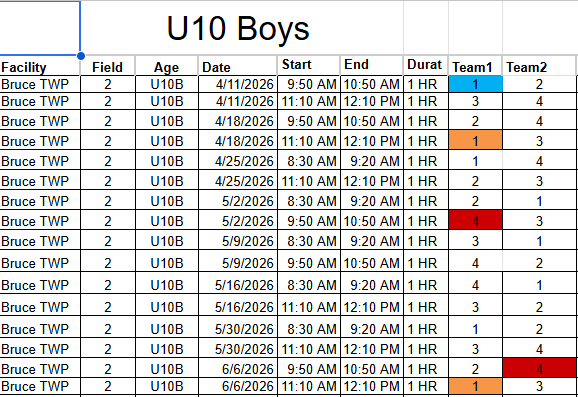This screenshot has height=397, width=578.
Task: Select the Team1 header cell
Action: pos(475,66)
